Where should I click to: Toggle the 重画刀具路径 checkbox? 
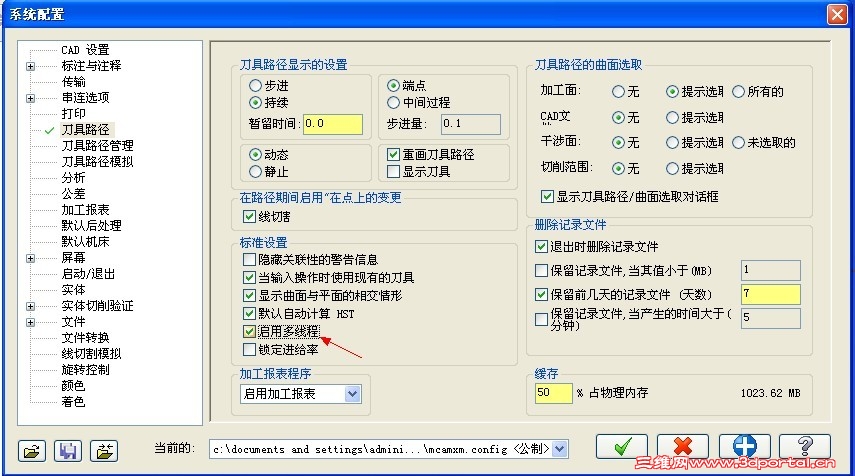(393, 155)
